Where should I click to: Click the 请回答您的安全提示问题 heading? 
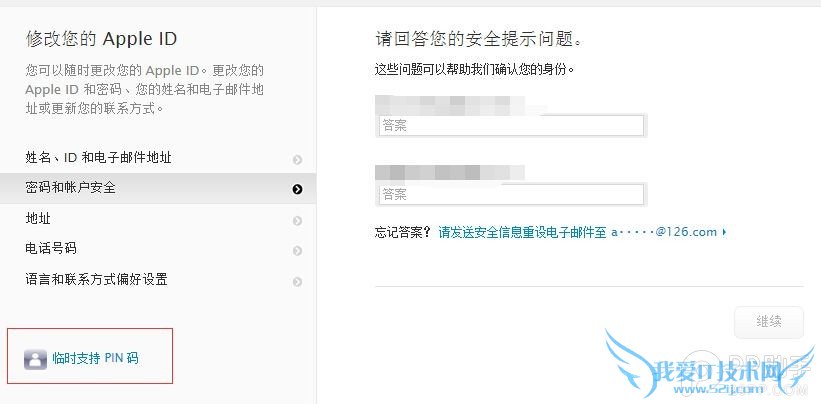(479, 40)
